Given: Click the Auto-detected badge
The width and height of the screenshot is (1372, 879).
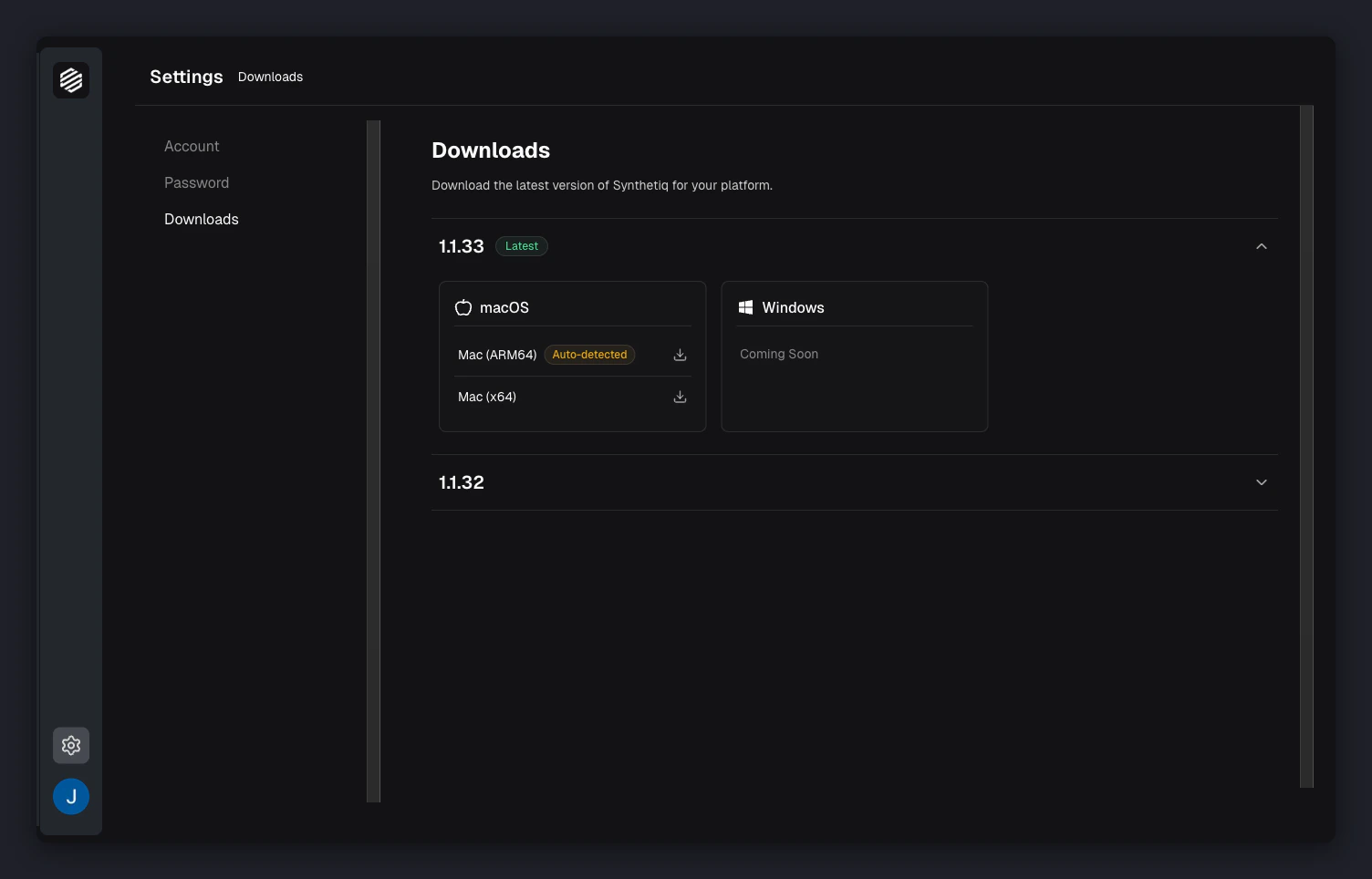Looking at the screenshot, I should point(589,355).
